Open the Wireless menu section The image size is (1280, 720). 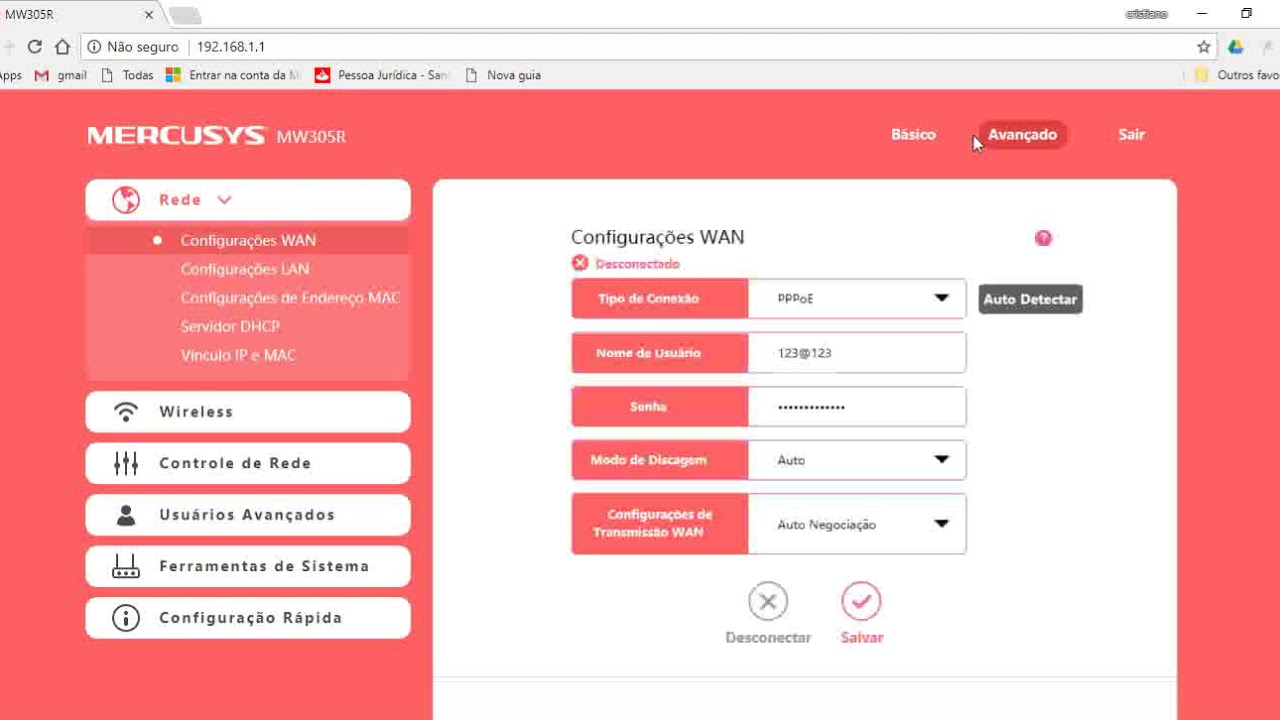pyautogui.click(x=248, y=412)
